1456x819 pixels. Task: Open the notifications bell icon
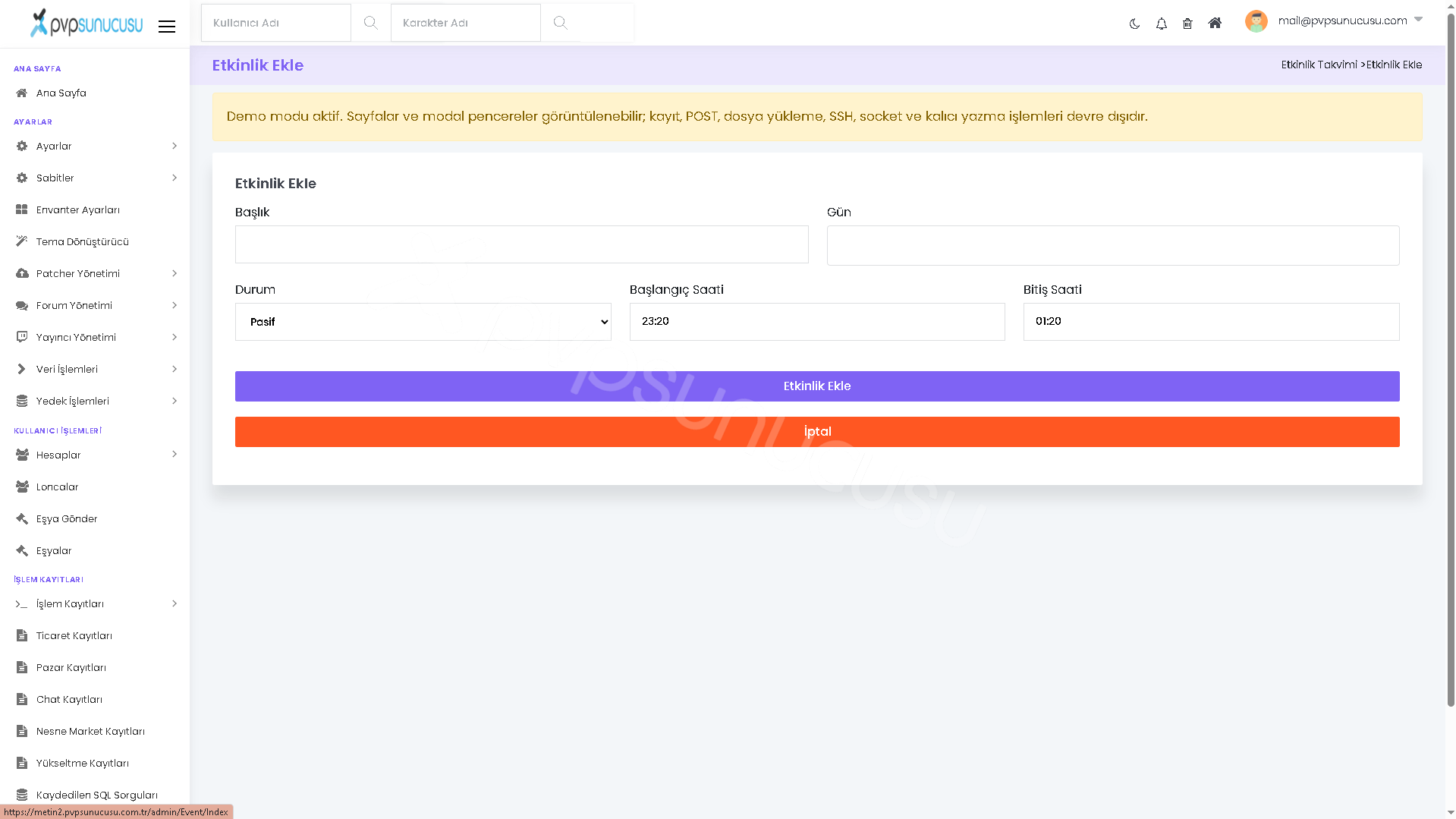tap(1161, 24)
